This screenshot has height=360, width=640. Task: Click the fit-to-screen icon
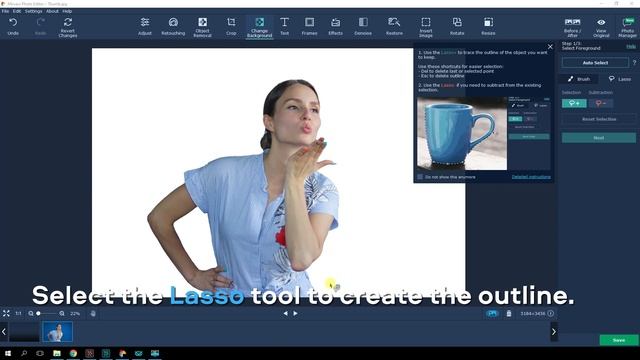(x=6, y=313)
